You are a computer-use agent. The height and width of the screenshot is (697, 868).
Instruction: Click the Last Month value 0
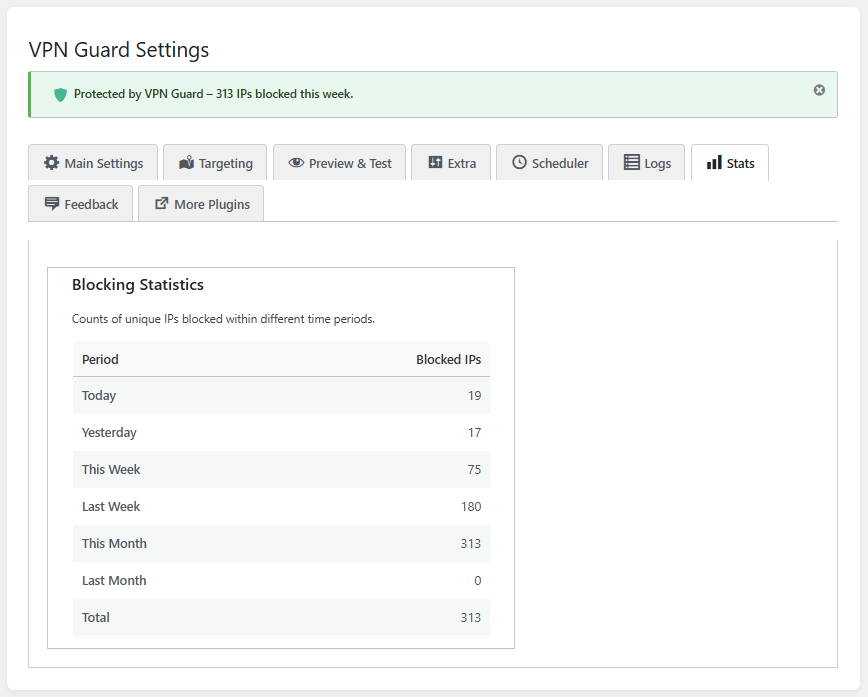(478, 581)
